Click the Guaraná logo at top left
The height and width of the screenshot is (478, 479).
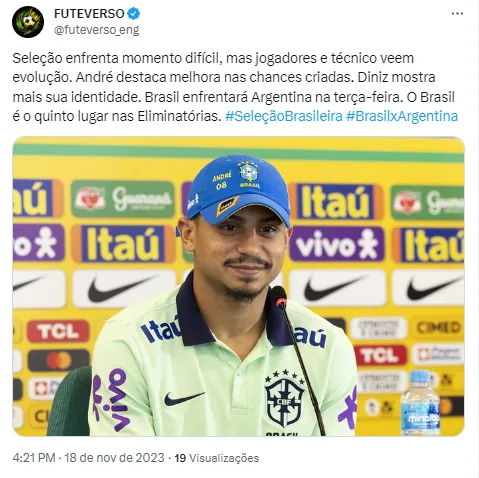click(123, 199)
